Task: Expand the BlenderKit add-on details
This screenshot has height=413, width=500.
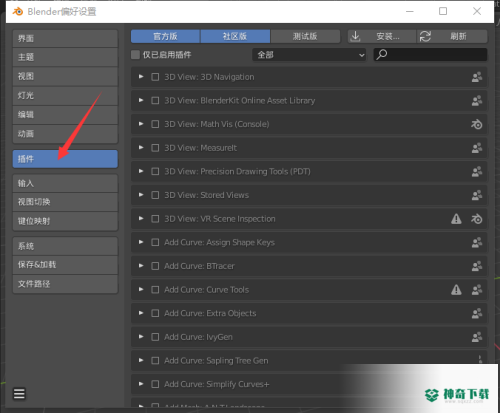Action: coord(141,100)
